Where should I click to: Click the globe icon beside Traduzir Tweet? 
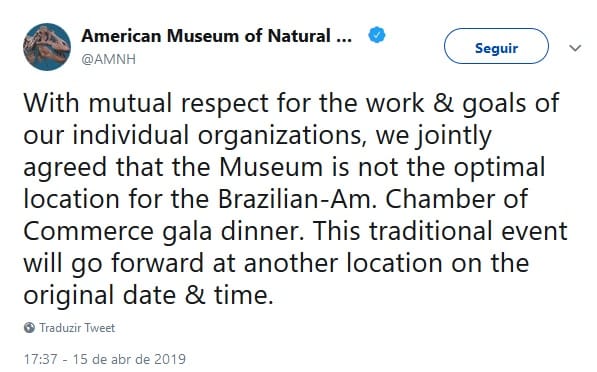[x=29, y=328]
